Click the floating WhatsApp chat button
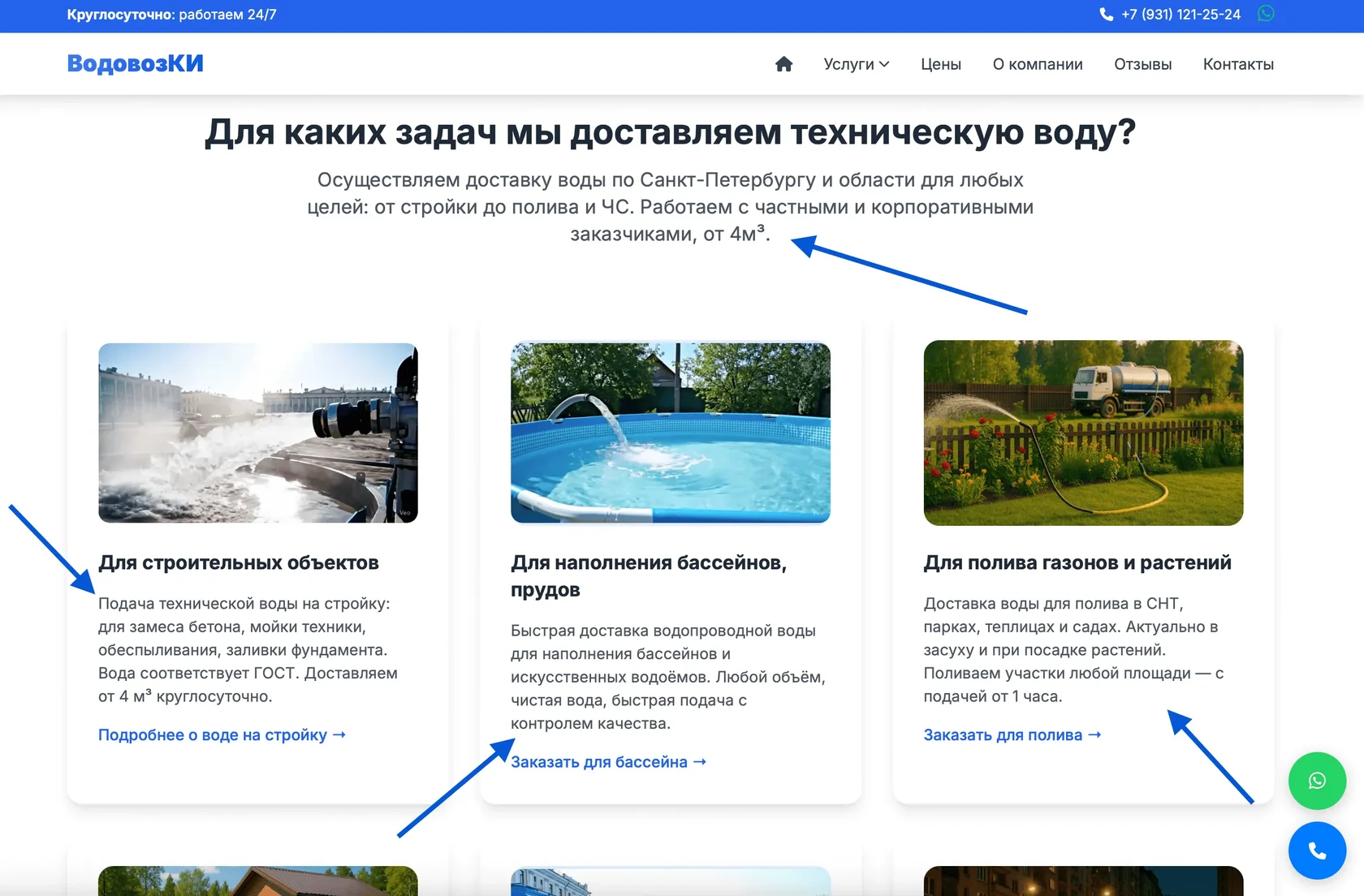This screenshot has height=896, width=1364. (1316, 781)
